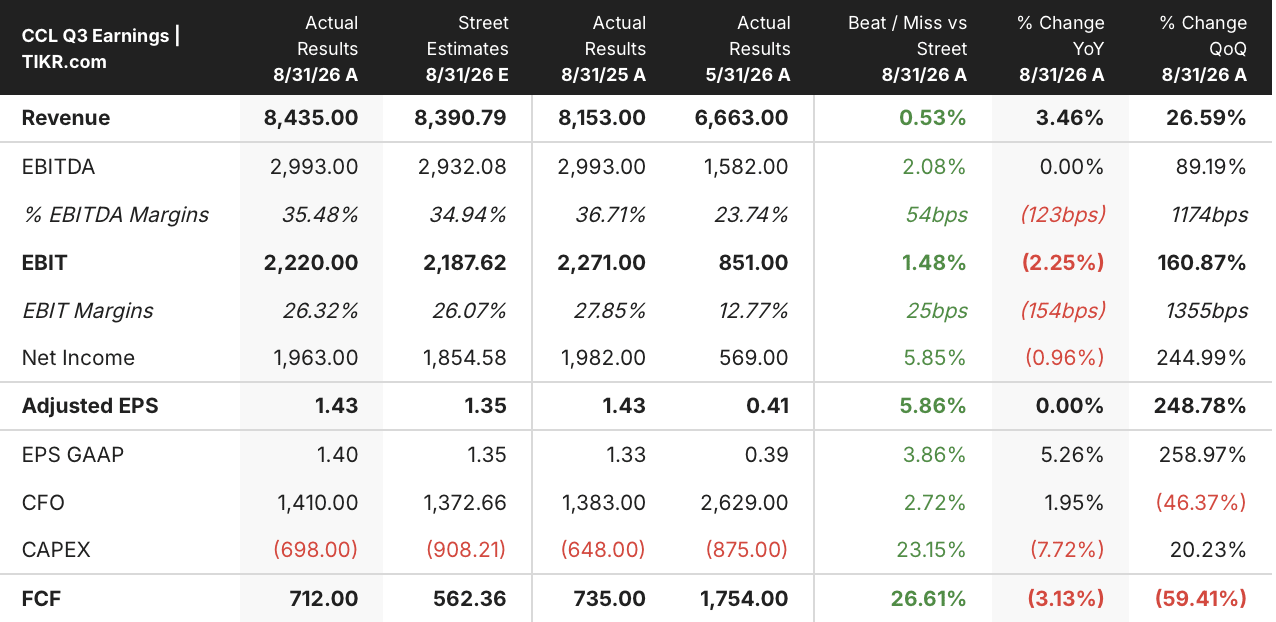Screen dimensions: 1276x622
Task: Select the % EBITDA Margins row label
Action: [x=116, y=215]
